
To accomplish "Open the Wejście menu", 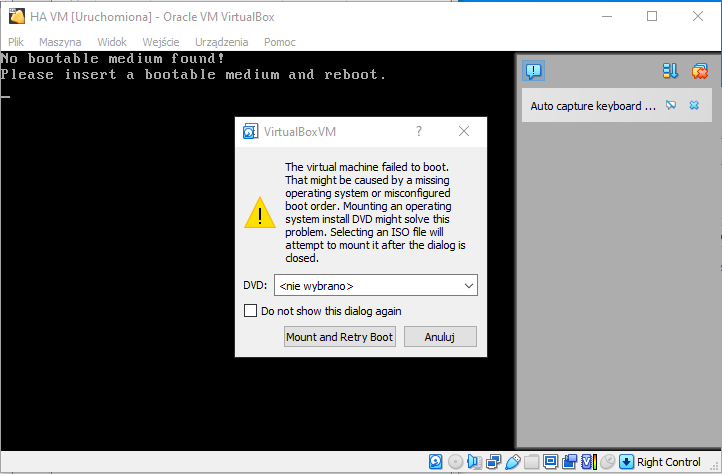I will 161,42.
